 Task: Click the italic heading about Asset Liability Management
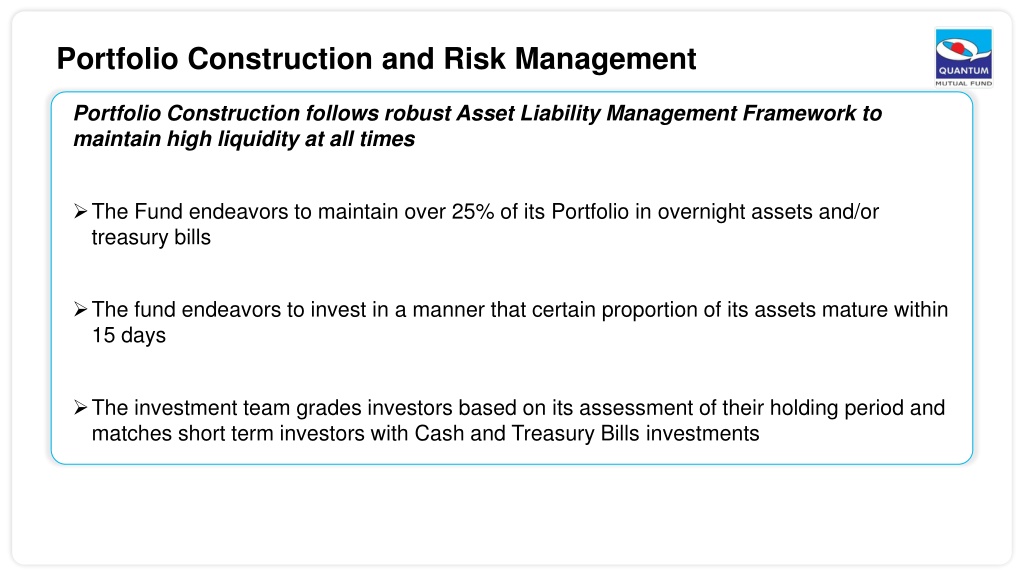pos(477,126)
